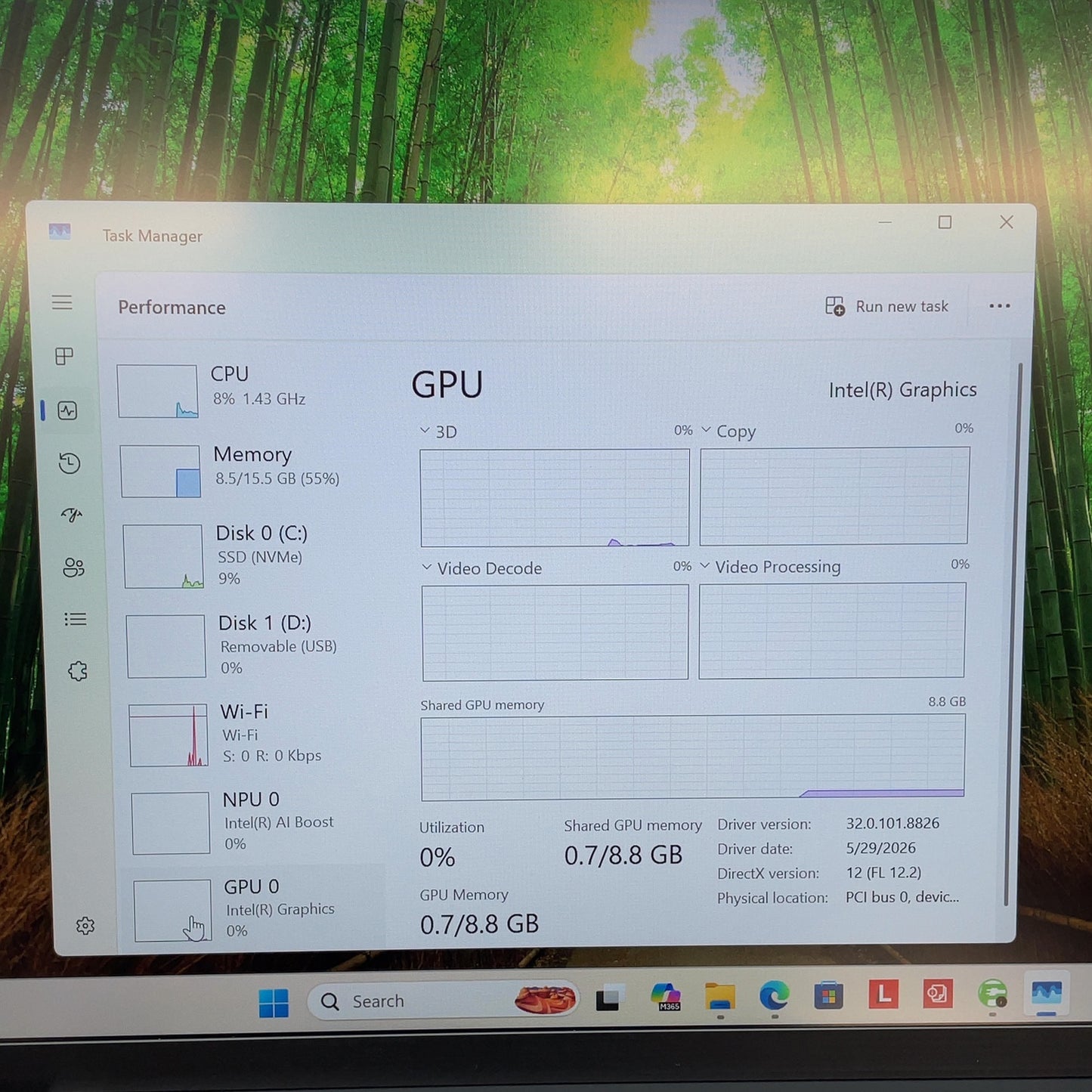Click the taskbar Search box
Viewport: 1092px width, 1092px height.
click(443, 1001)
